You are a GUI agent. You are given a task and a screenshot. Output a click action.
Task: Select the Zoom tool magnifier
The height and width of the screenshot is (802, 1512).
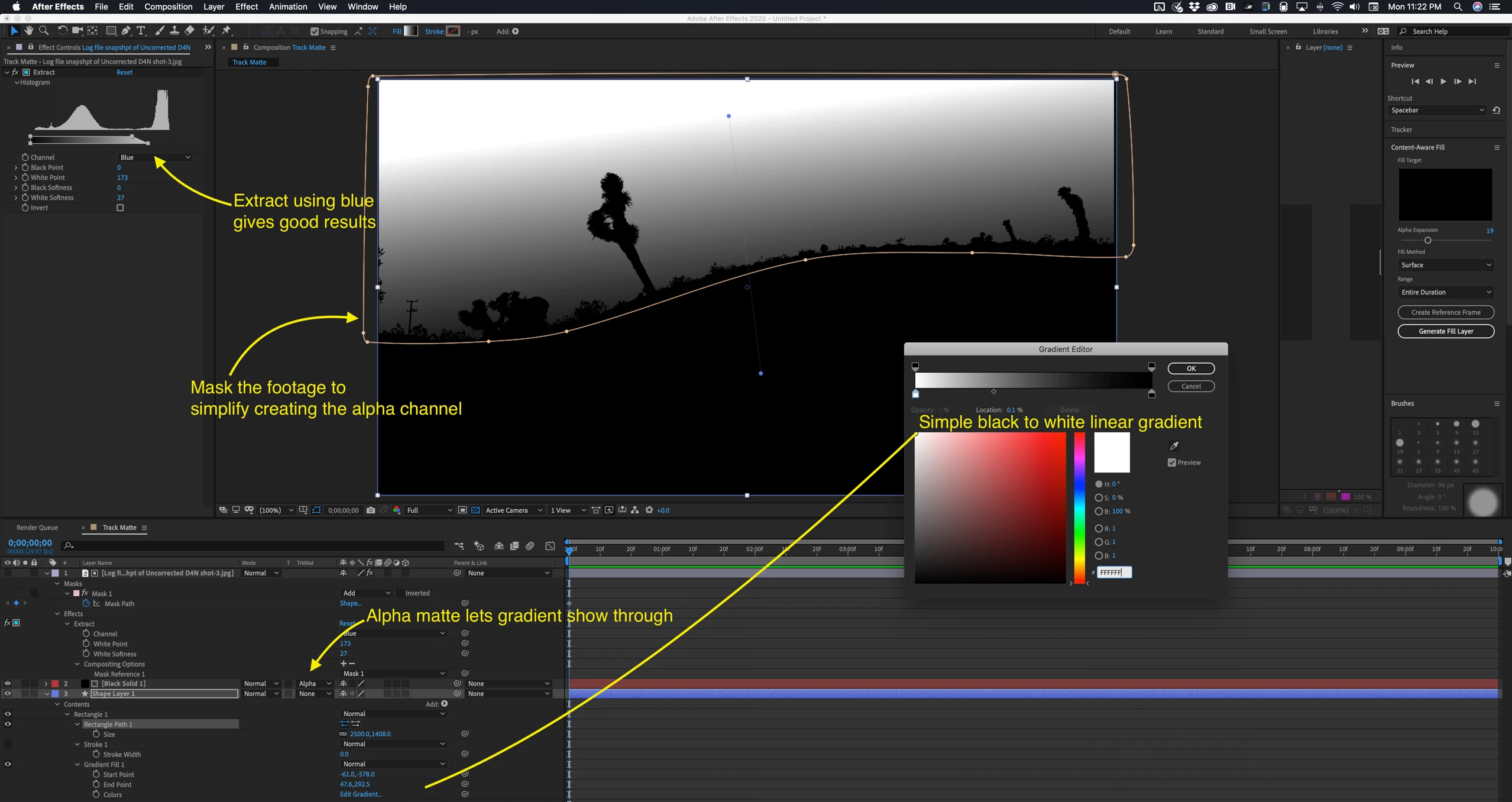click(x=44, y=31)
